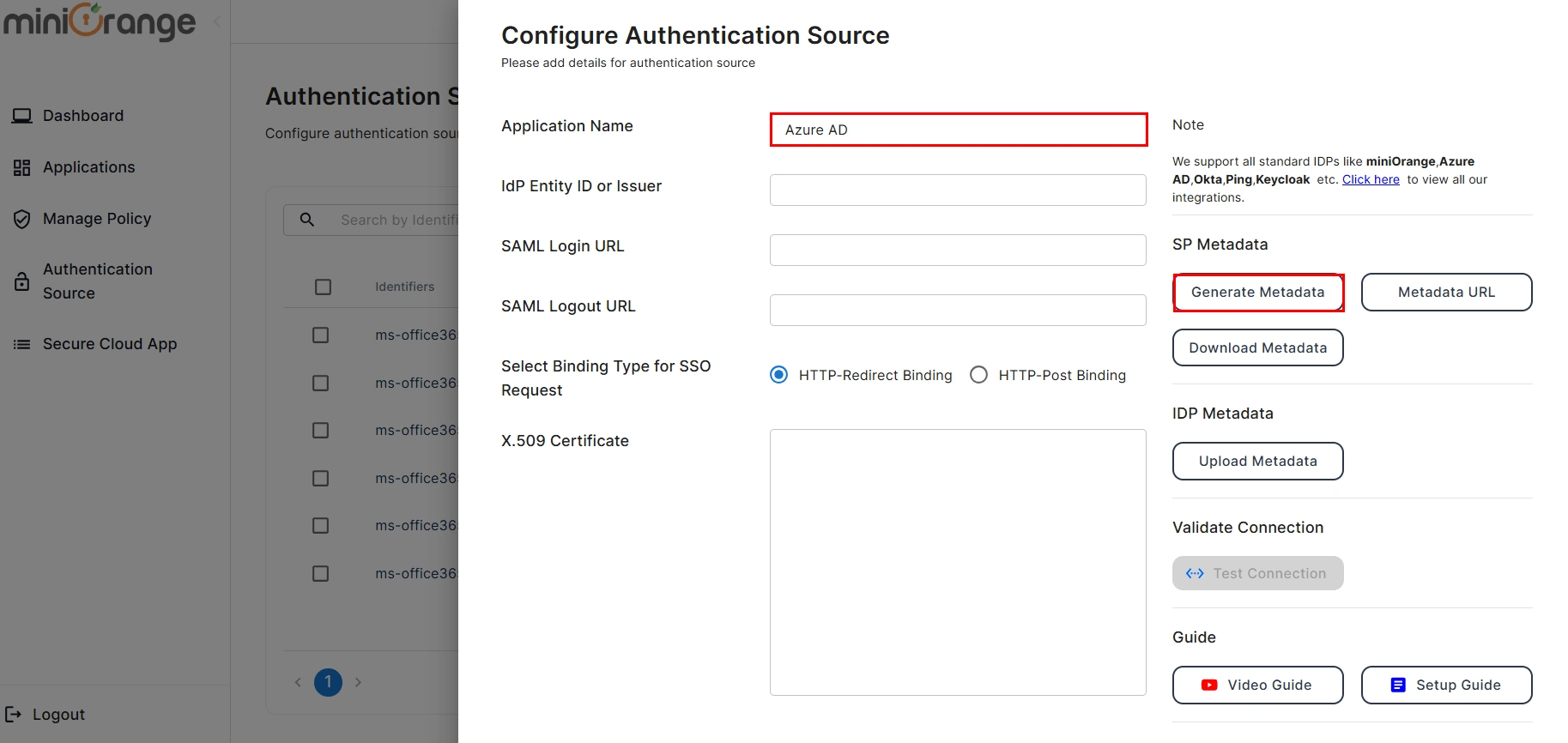Click the document icon in Setup Guide
1568x743 pixels.
[x=1398, y=685]
